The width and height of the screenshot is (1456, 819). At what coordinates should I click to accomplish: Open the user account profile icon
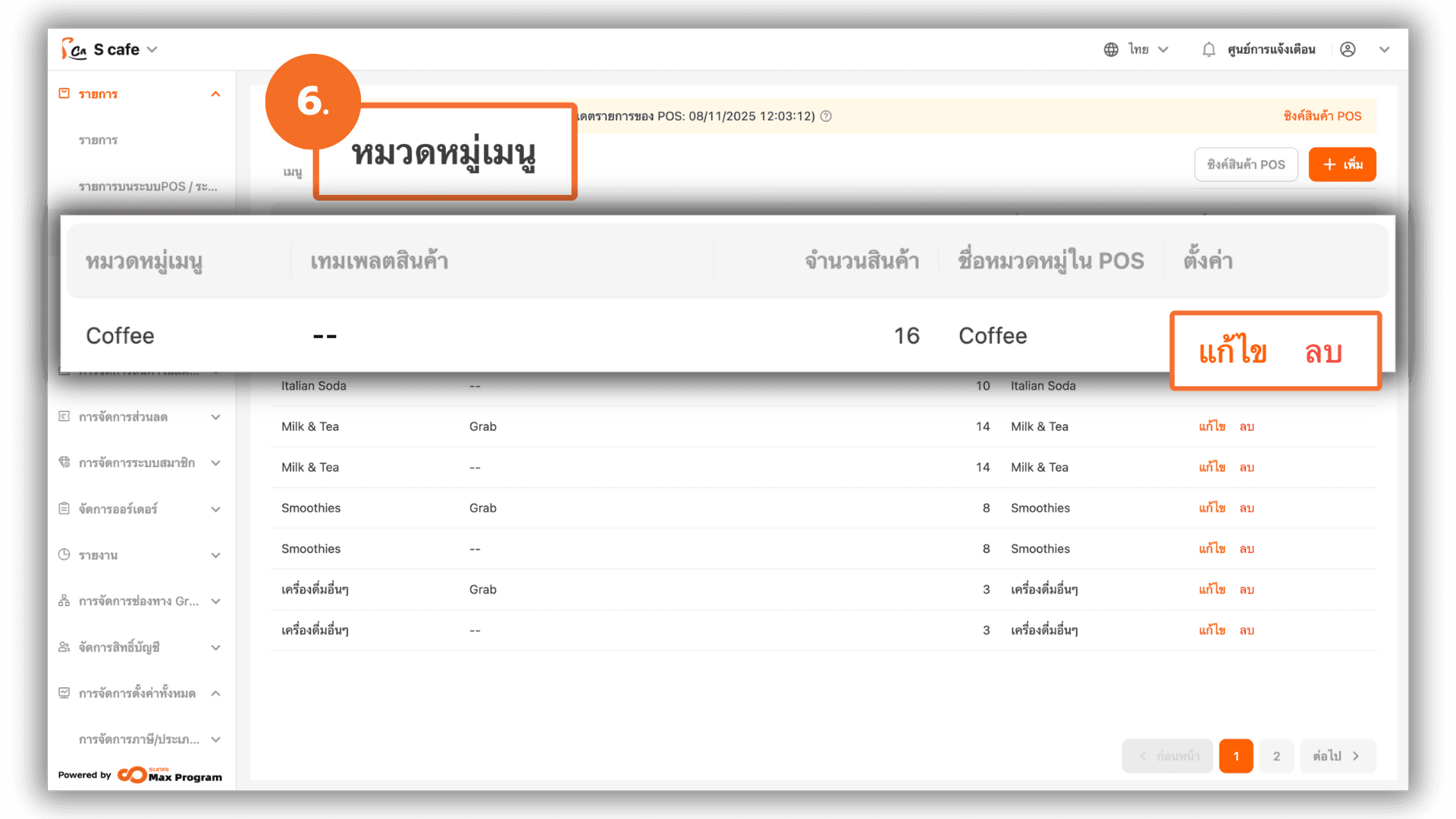click(x=1348, y=49)
